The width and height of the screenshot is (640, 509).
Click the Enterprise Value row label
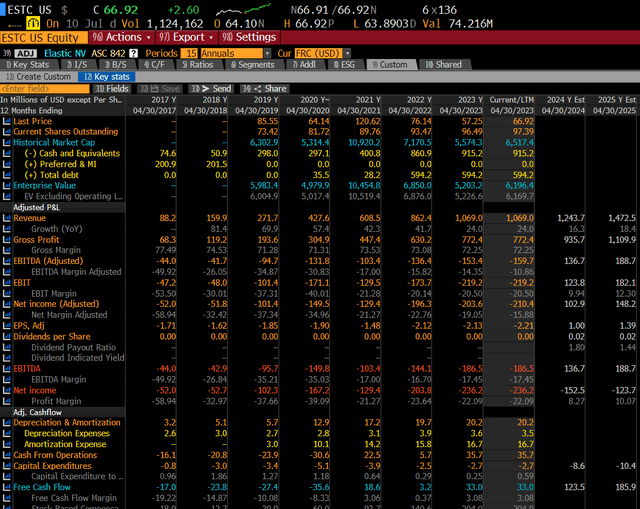tap(44, 186)
